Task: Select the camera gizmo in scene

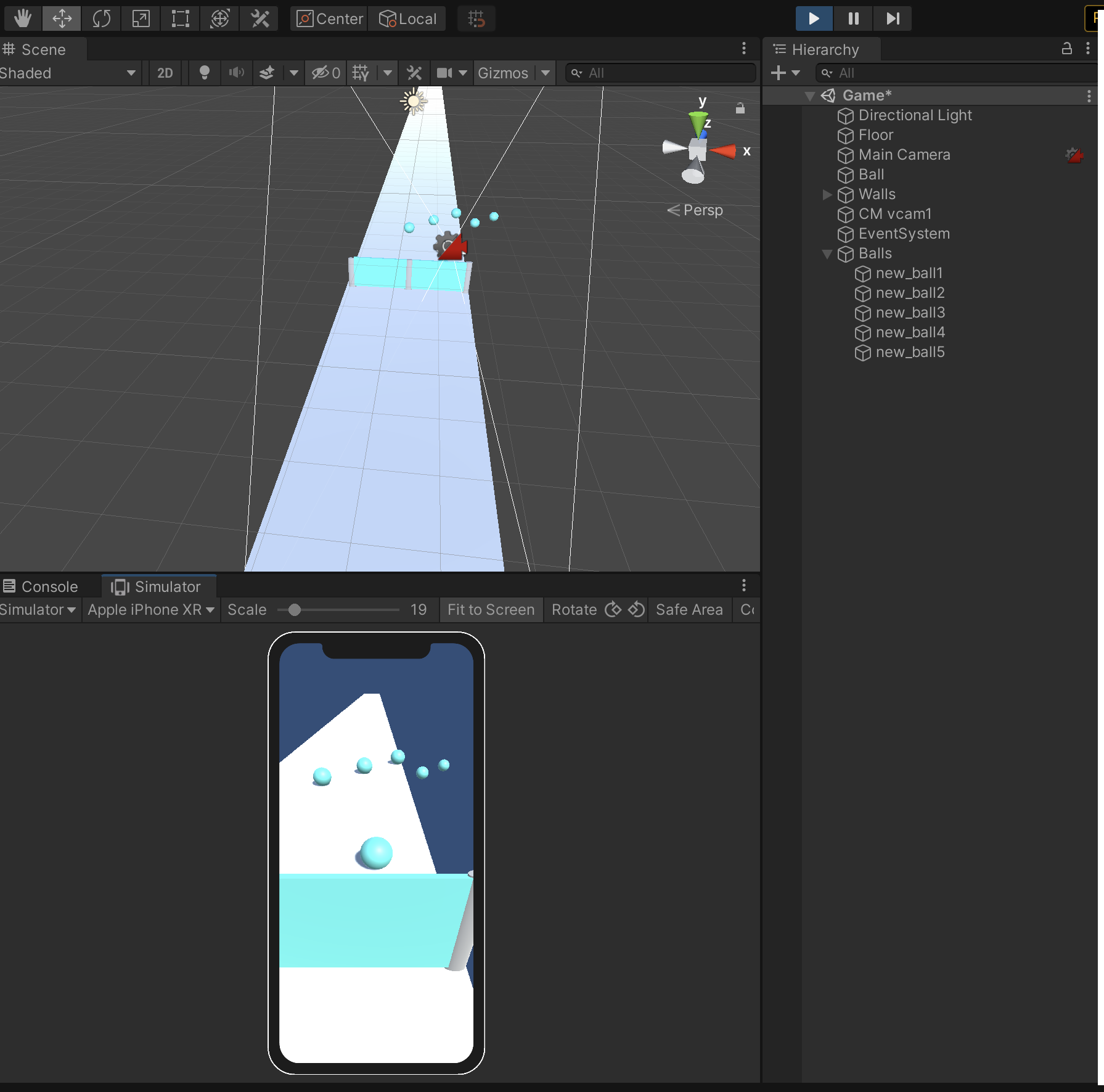Action: tap(451, 246)
